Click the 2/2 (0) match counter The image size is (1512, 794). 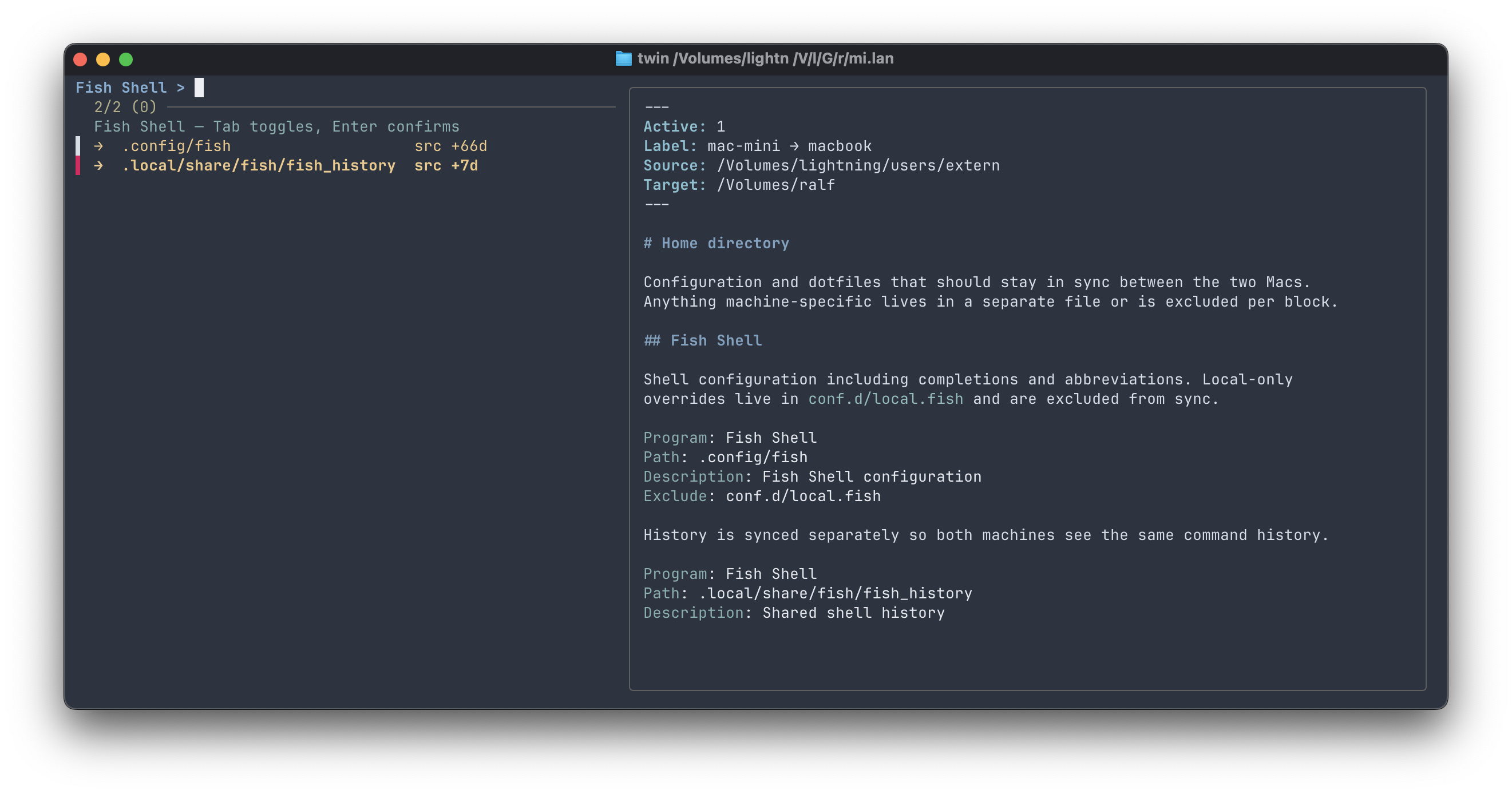(125, 108)
